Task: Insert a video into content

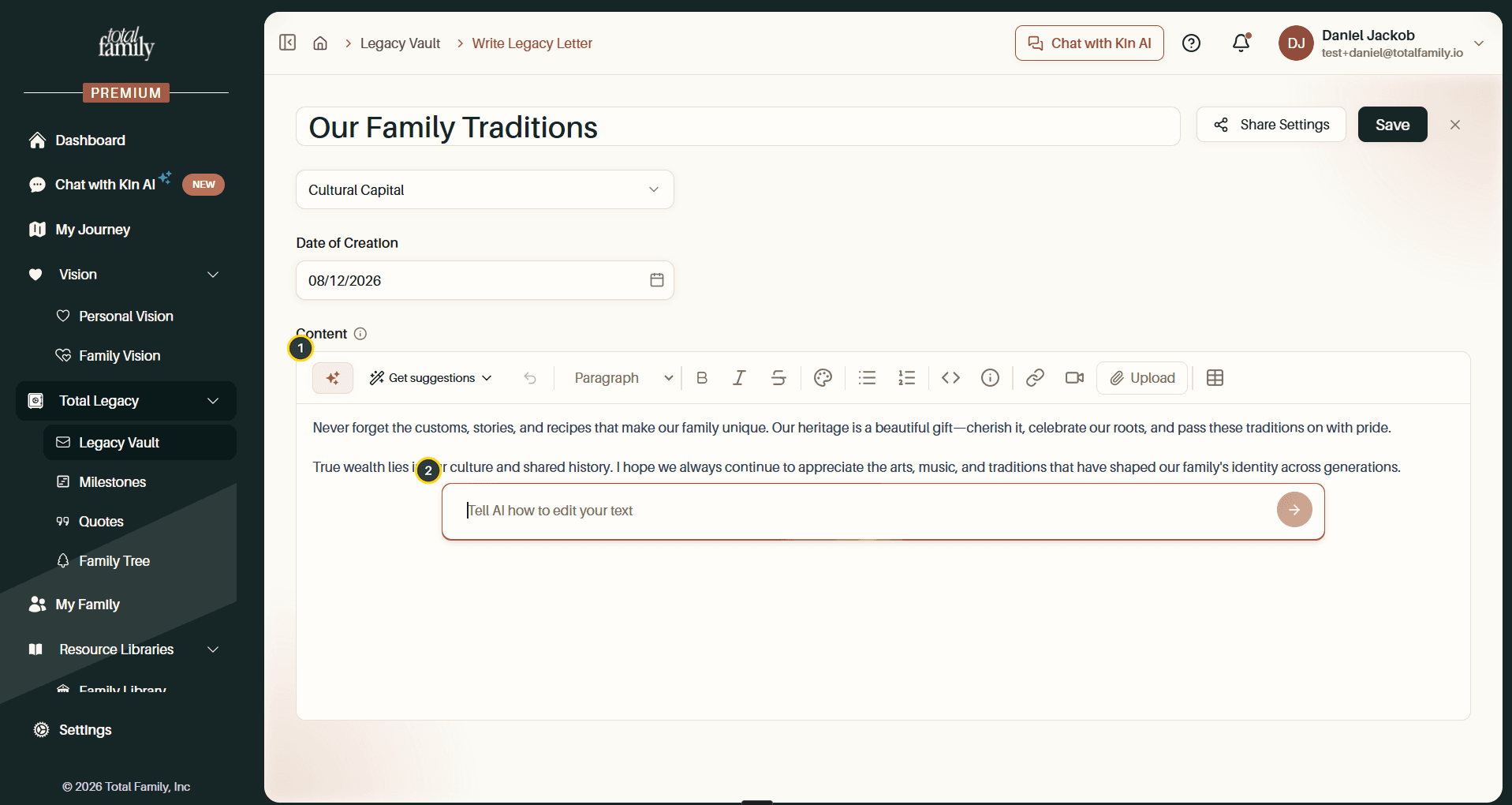Action: (x=1074, y=378)
